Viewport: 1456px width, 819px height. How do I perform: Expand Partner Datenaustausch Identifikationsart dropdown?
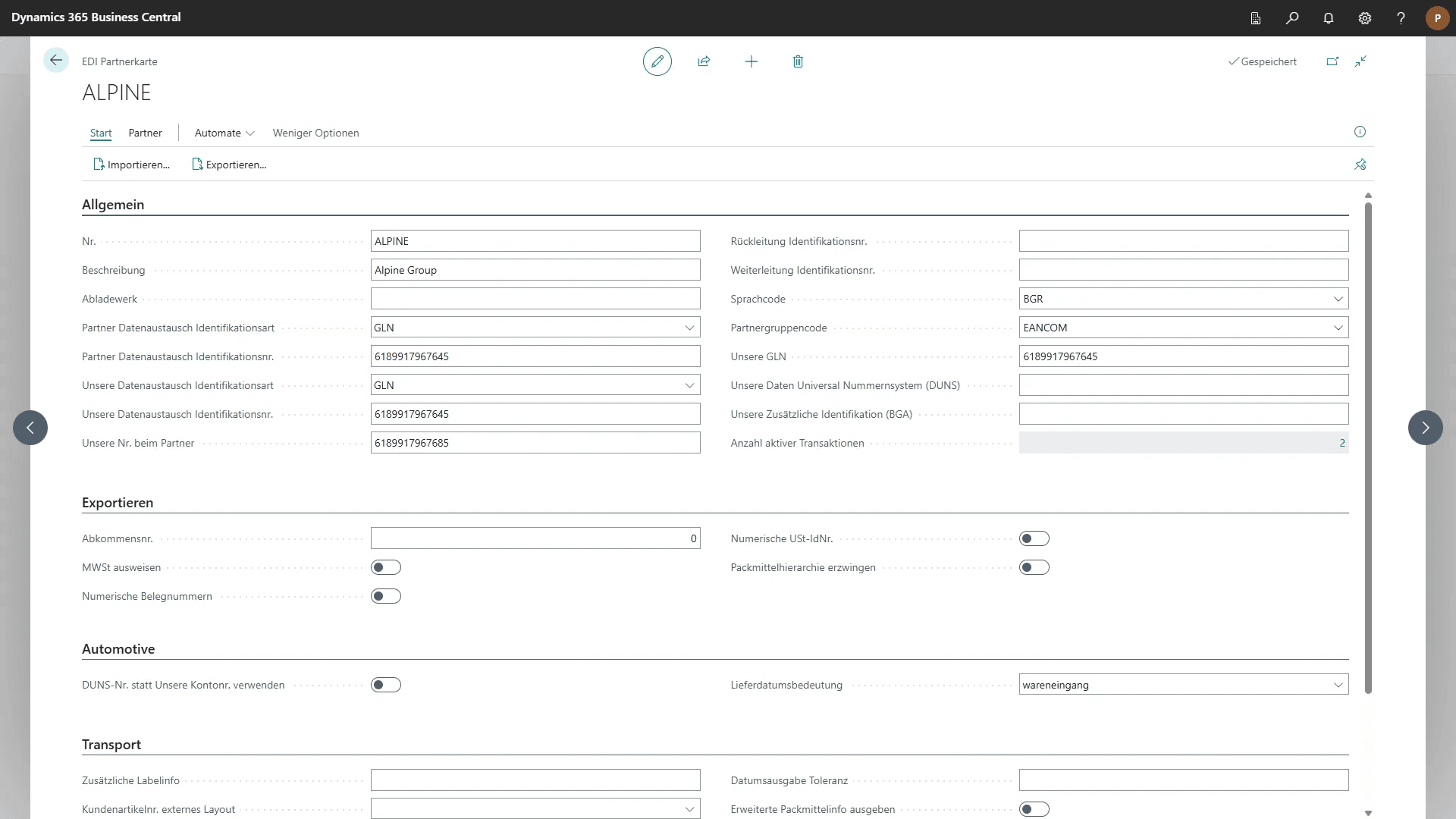(x=689, y=328)
